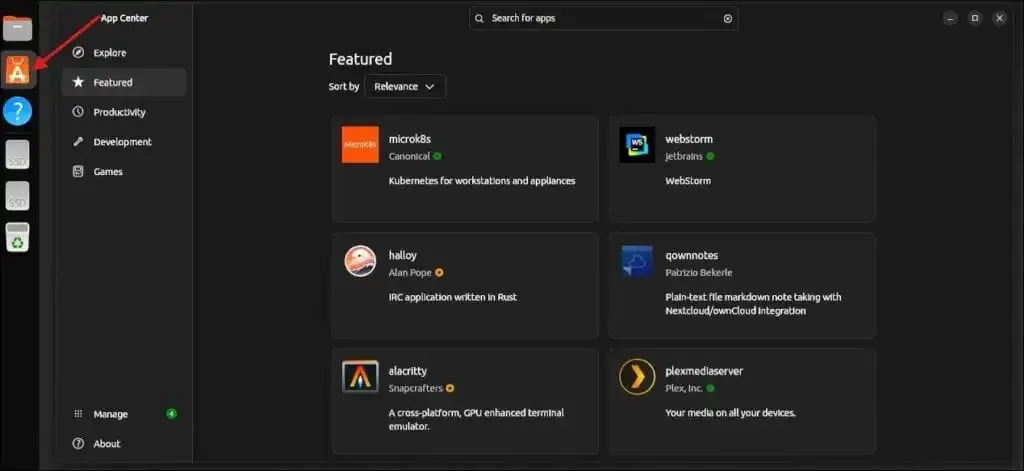
Task: Click the About question mark icon
Action: click(x=78, y=444)
